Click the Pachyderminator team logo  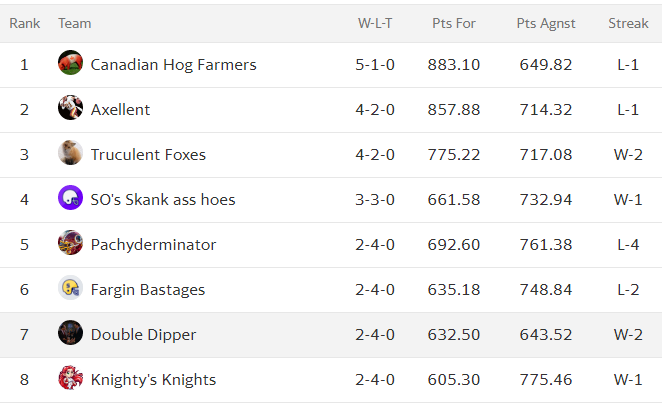tap(70, 243)
